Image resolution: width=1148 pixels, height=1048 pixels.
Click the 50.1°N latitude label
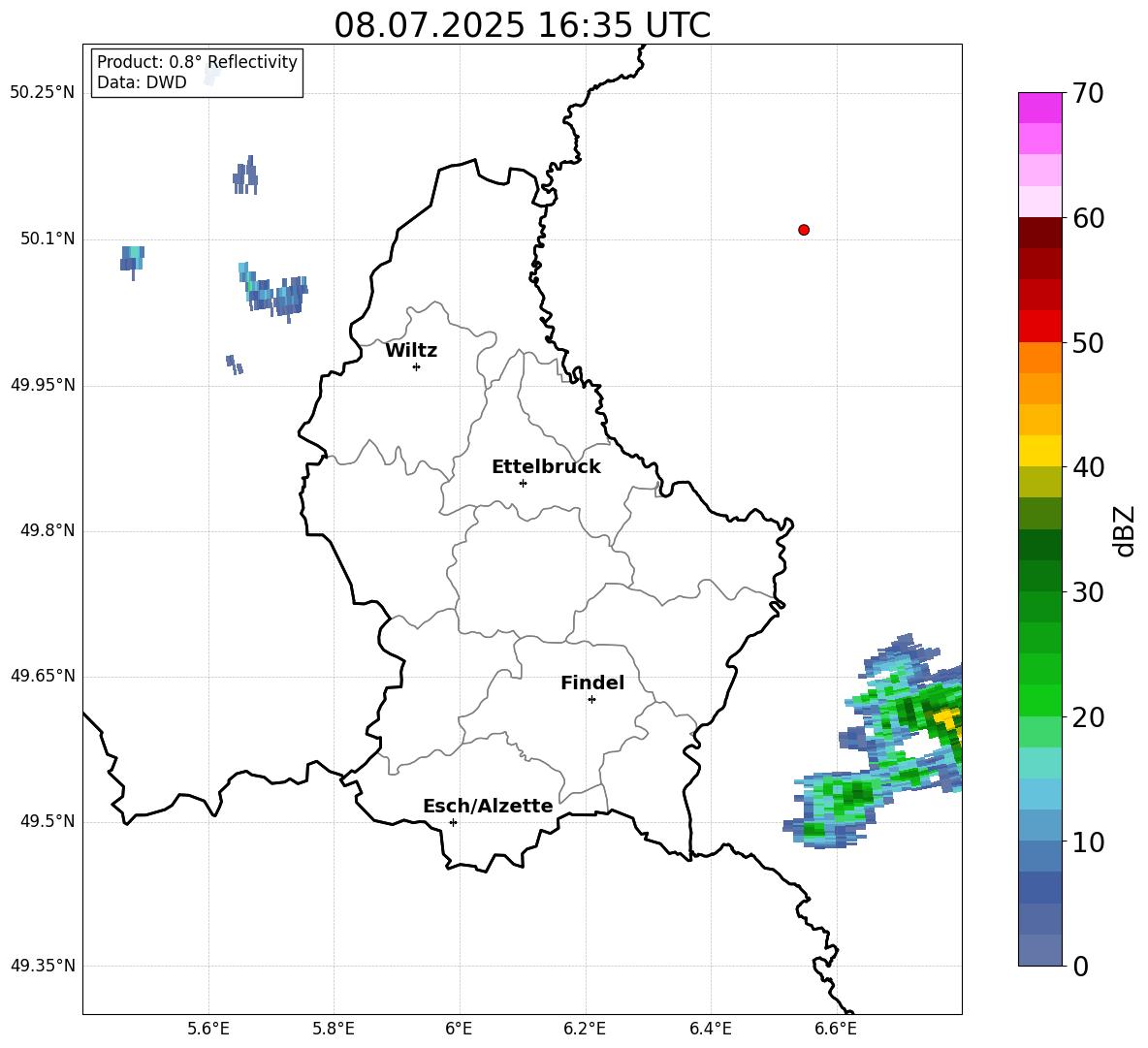coord(48,238)
